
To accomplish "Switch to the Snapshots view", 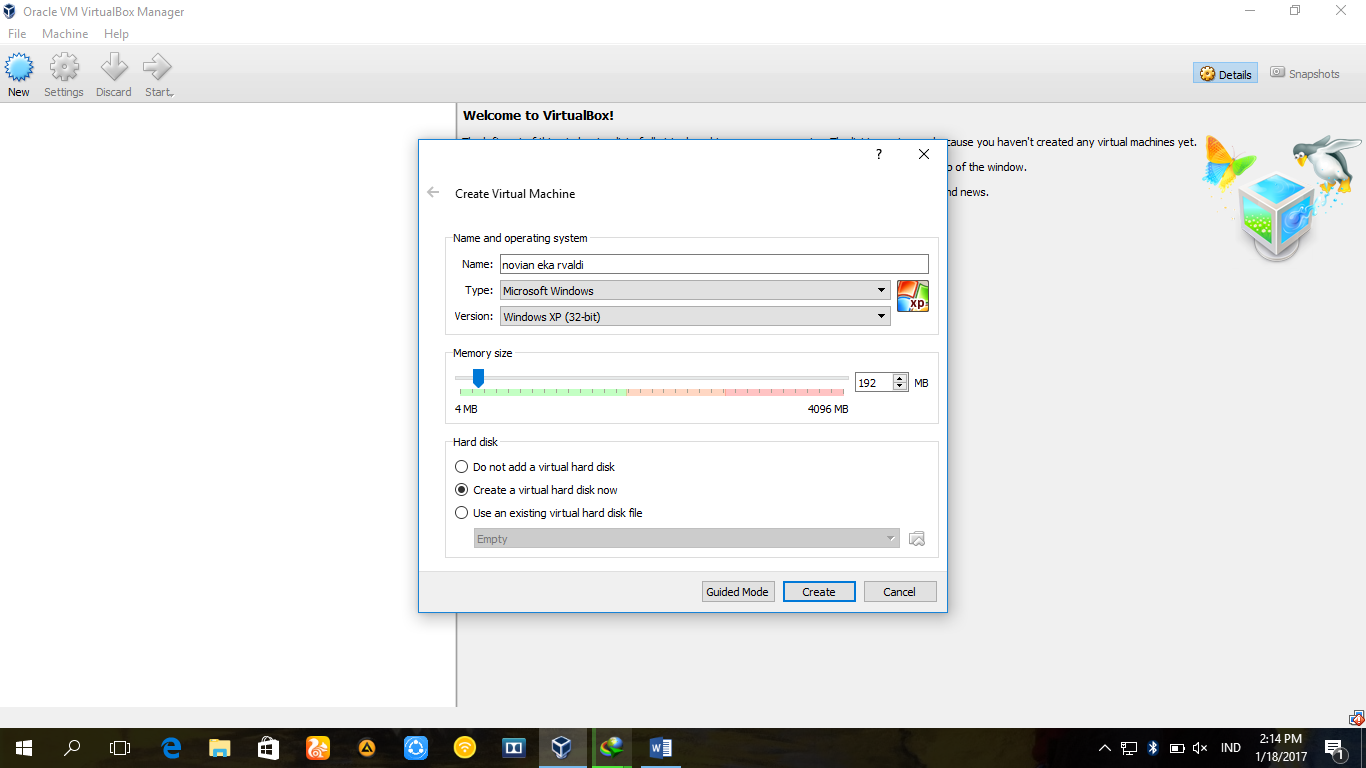I will (1304, 73).
